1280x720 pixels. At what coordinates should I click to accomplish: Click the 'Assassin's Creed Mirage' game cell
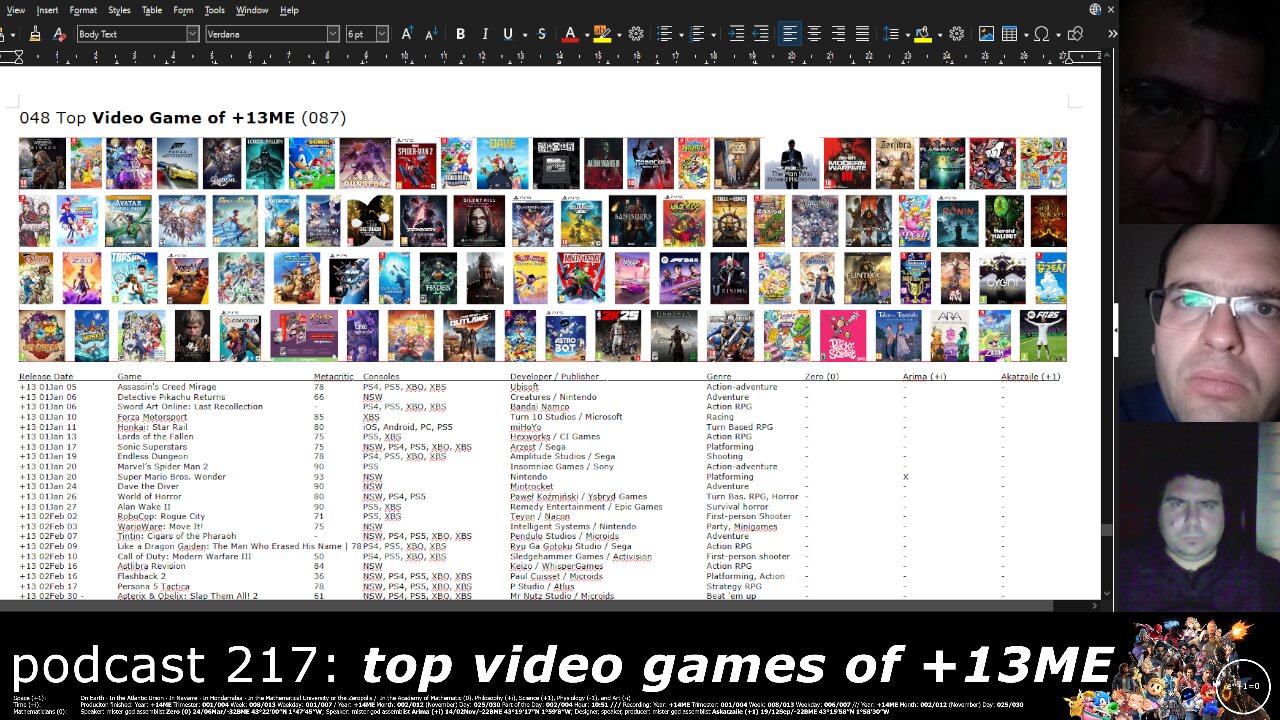(166, 387)
